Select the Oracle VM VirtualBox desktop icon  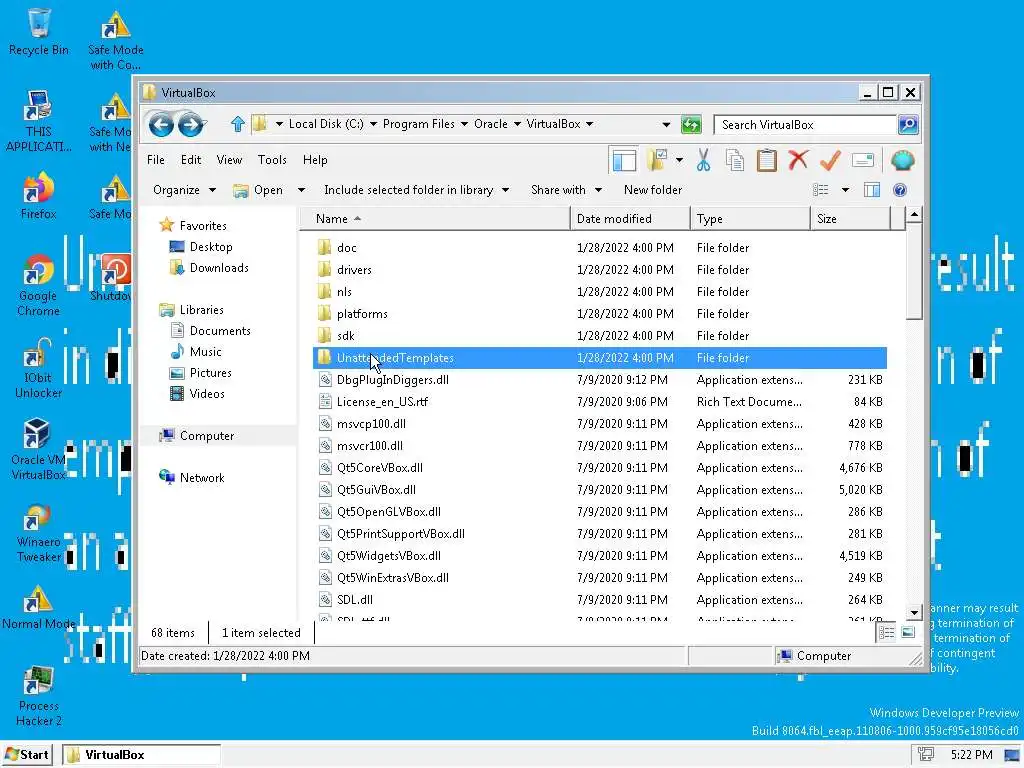coord(39,449)
